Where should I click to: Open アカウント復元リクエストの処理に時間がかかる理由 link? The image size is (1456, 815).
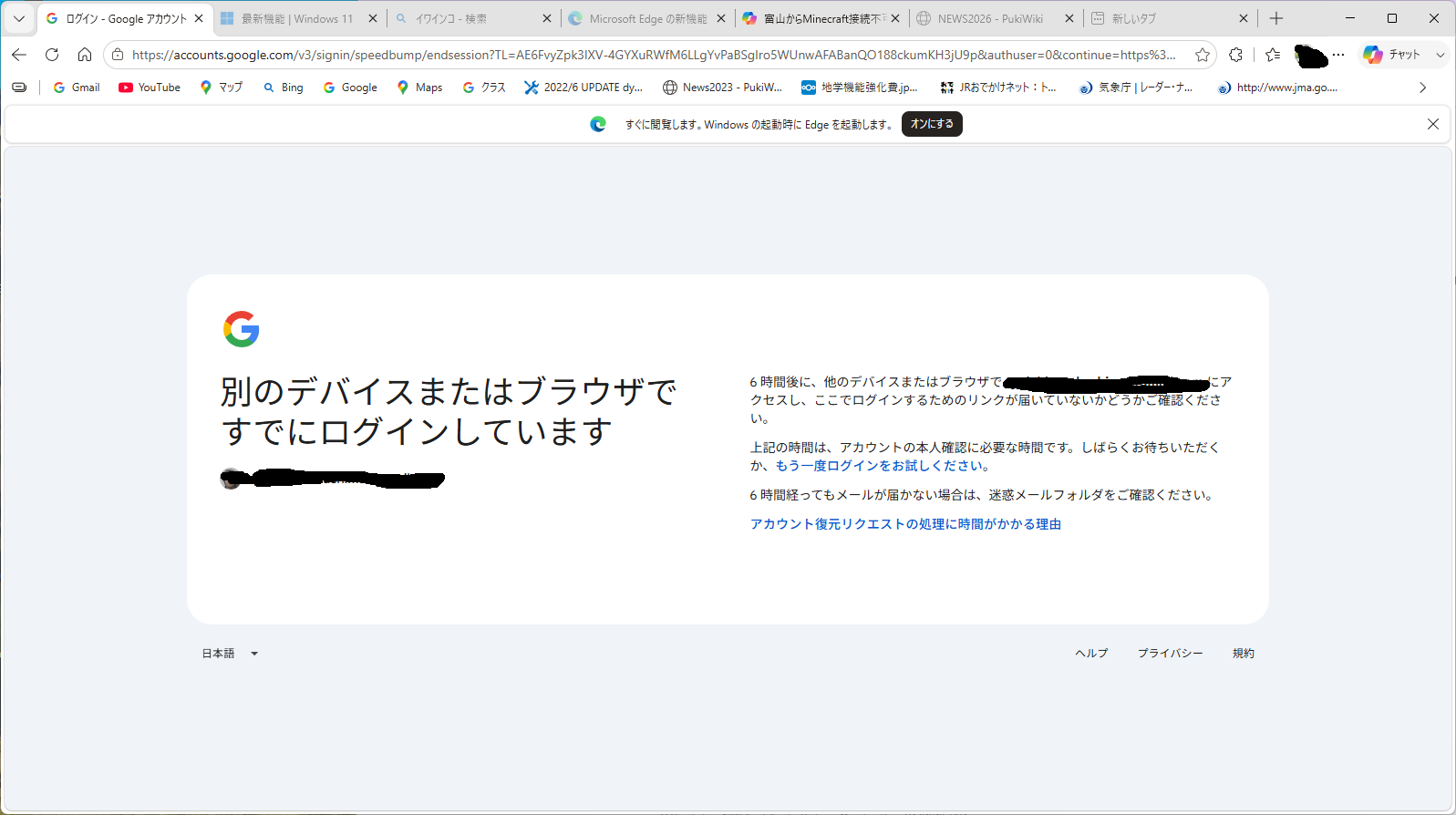click(x=905, y=524)
